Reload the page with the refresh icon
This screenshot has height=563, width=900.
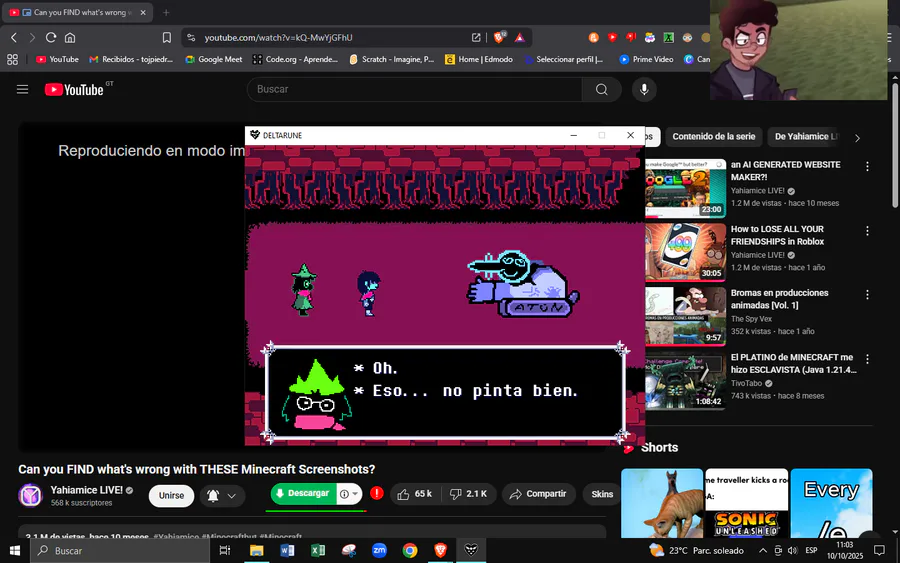[x=51, y=38]
